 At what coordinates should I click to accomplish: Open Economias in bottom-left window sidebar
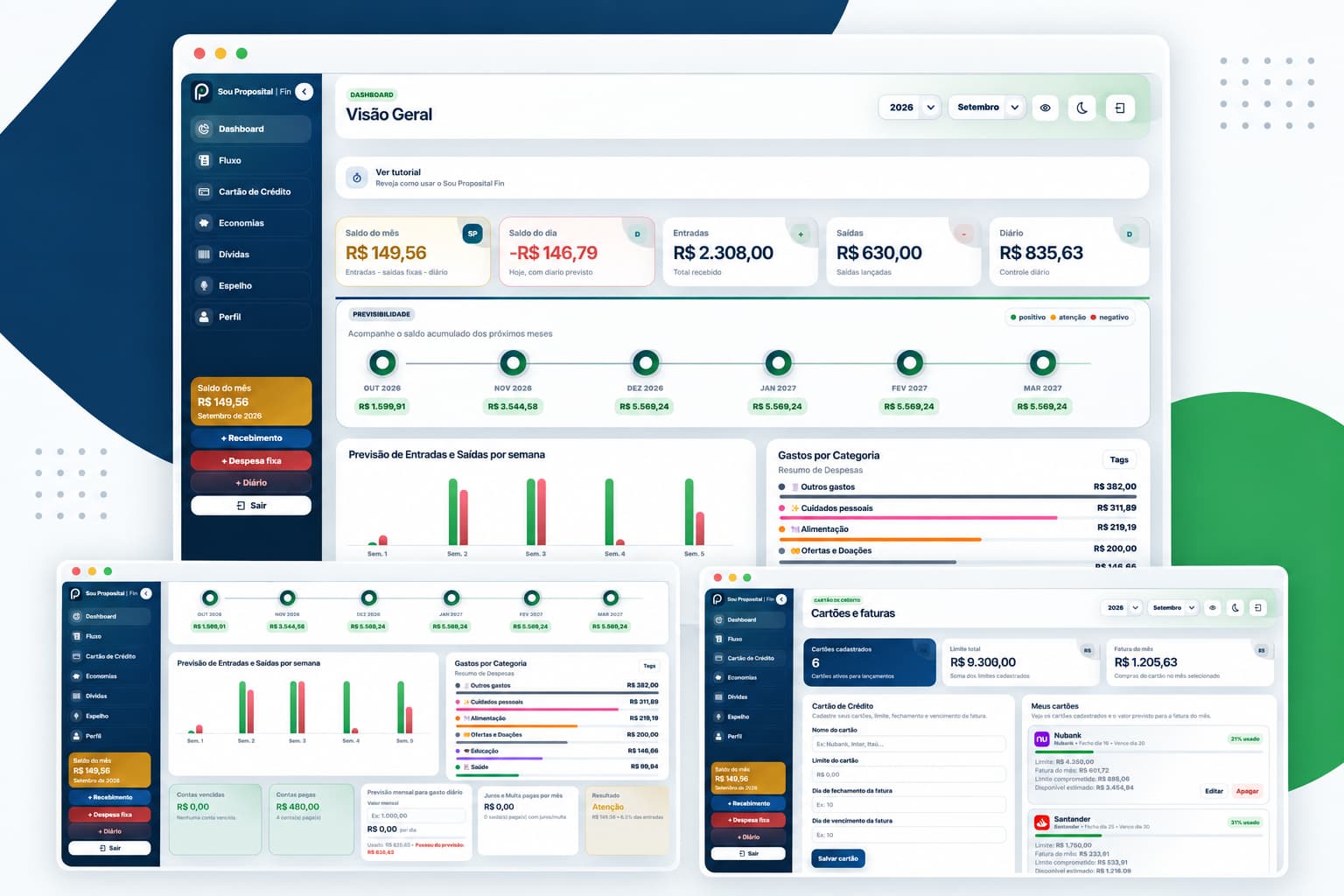click(x=110, y=676)
